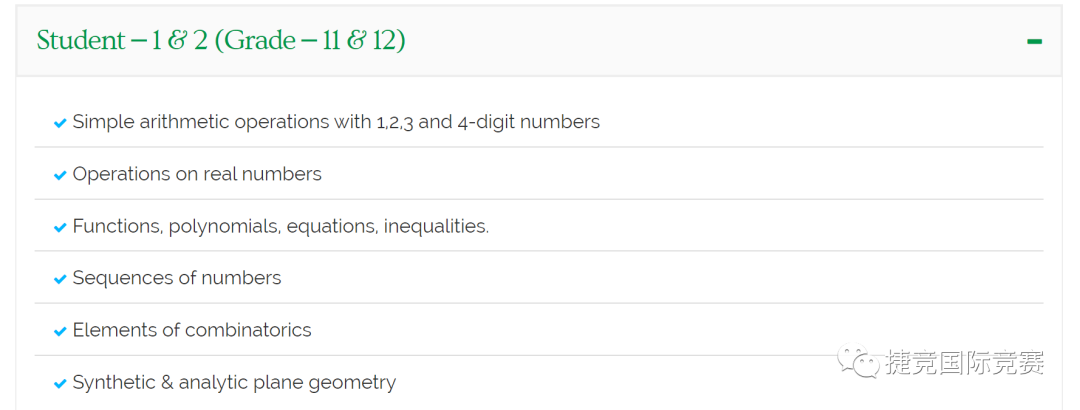Select the Operations on real numbers item
This screenshot has height=410, width=1080.
(x=197, y=174)
